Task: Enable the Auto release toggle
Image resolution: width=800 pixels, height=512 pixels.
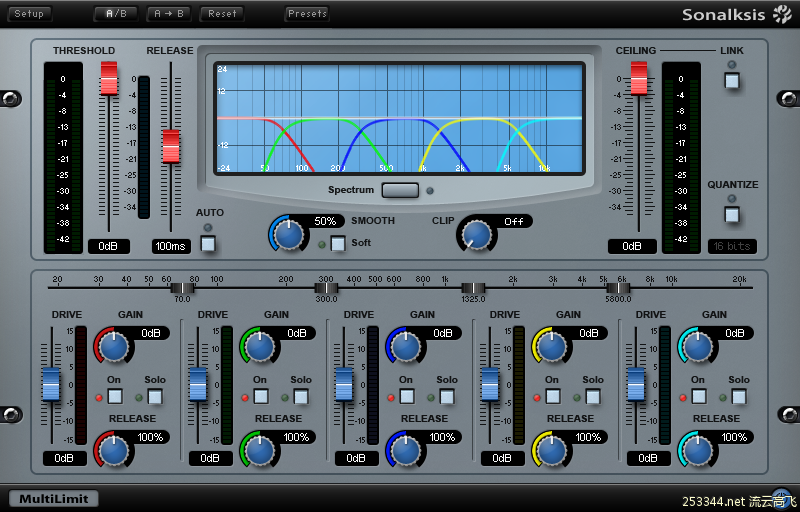Action: click(x=208, y=244)
